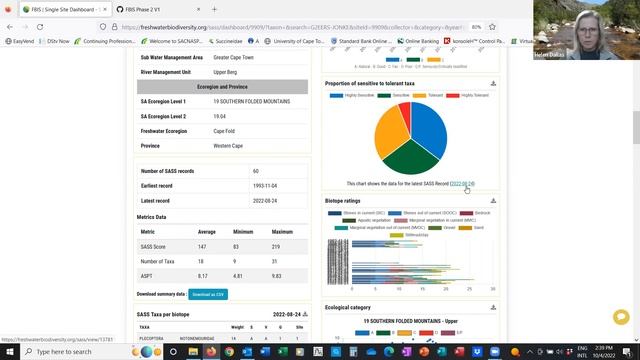Image resolution: width=640 pixels, height=360 pixels.
Task: Show hidden system tray icons
Action: [529, 351]
